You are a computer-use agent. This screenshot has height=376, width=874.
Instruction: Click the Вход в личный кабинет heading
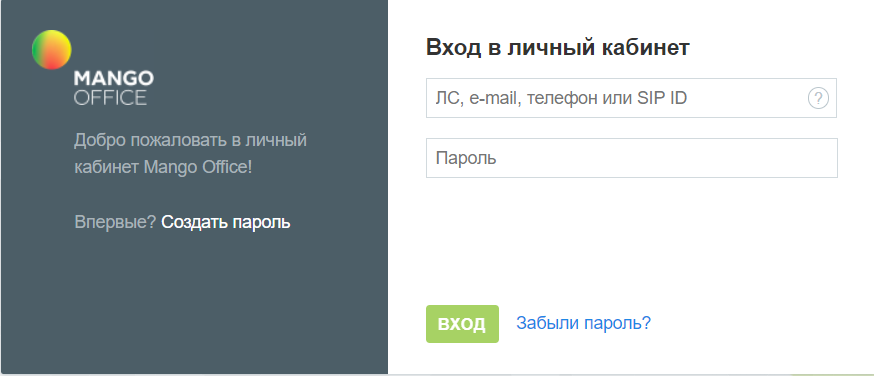click(557, 48)
